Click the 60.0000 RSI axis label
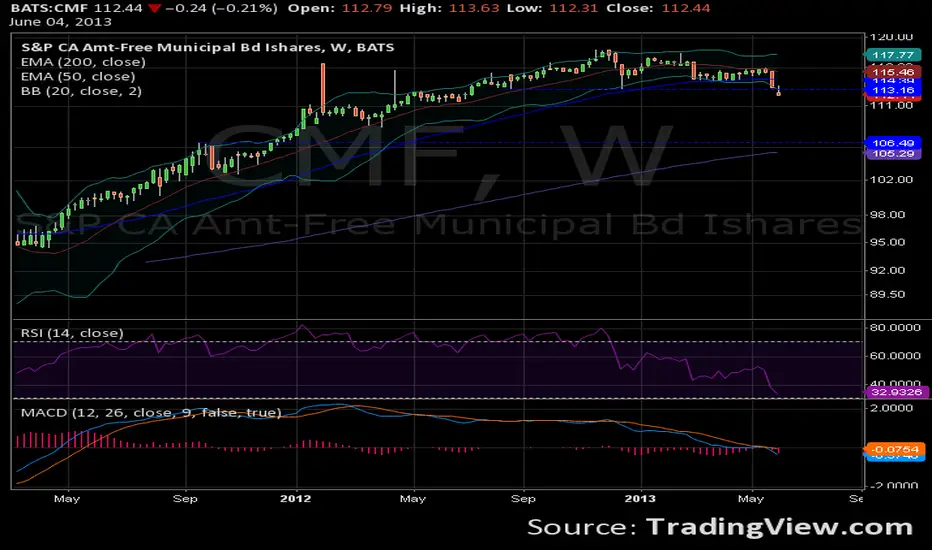The width and height of the screenshot is (932, 550). tap(895, 356)
